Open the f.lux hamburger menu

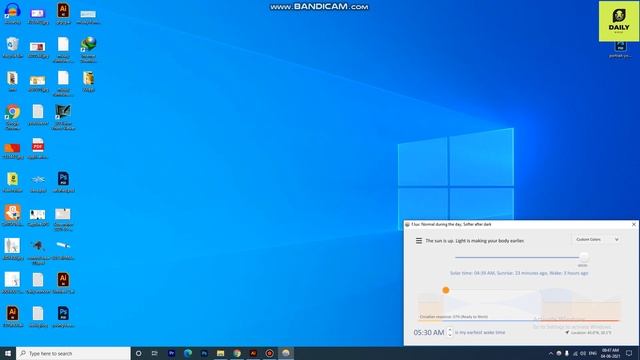coord(418,241)
